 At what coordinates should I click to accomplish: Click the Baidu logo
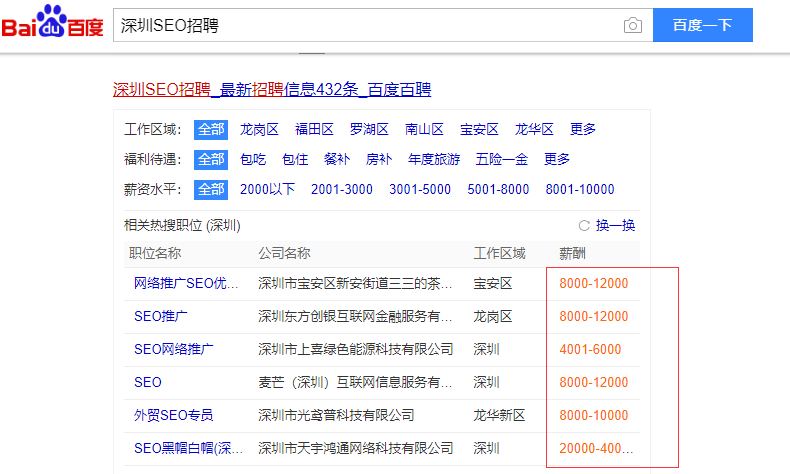[x=52, y=24]
